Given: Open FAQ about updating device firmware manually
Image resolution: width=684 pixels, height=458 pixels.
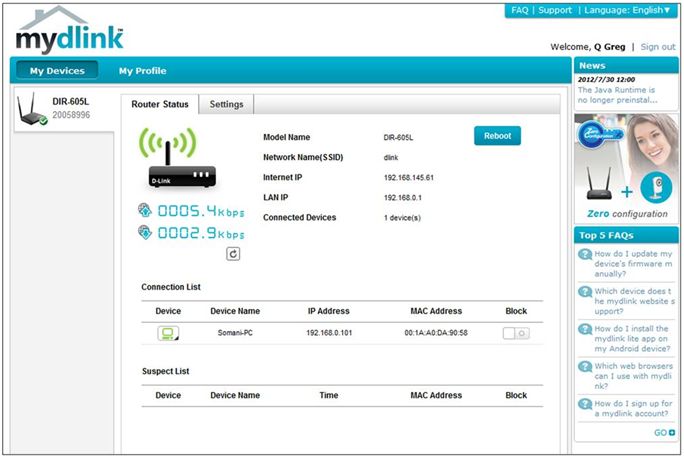Looking at the screenshot, I should pos(633,264).
